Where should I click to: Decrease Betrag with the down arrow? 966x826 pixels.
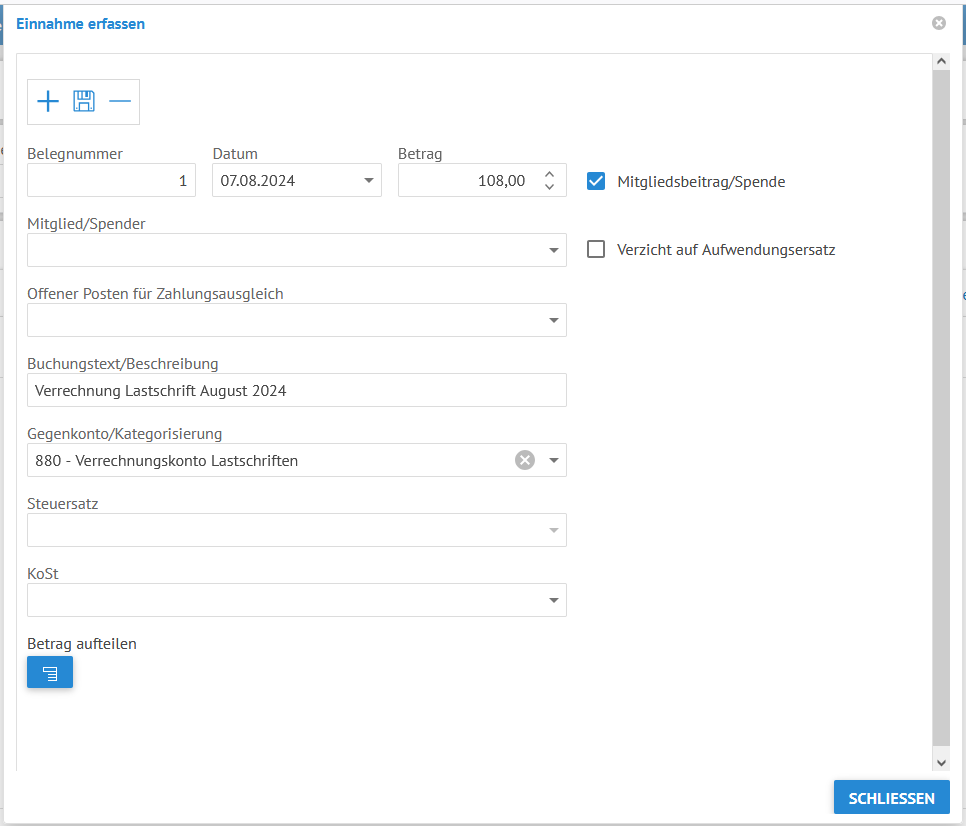pyautogui.click(x=550, y=187)
